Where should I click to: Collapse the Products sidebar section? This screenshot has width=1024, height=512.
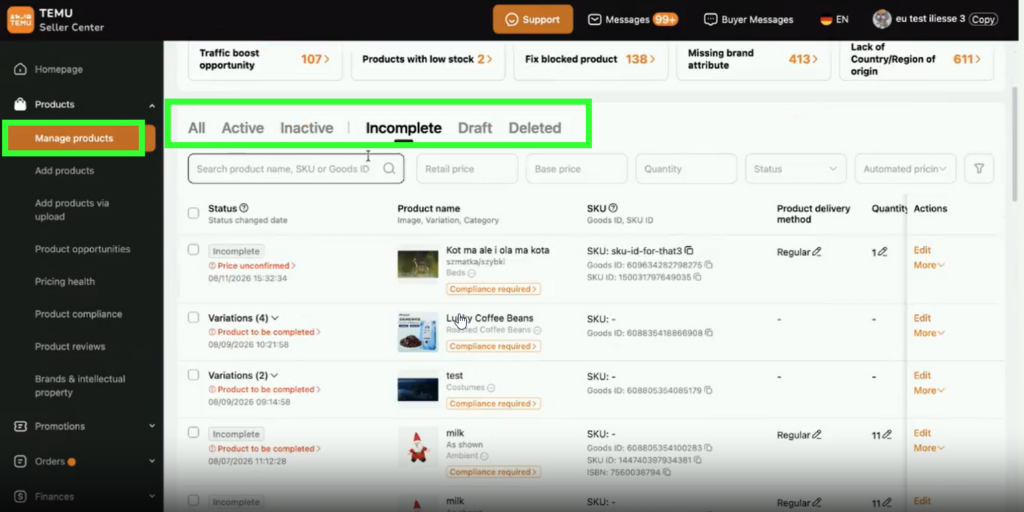152,105
